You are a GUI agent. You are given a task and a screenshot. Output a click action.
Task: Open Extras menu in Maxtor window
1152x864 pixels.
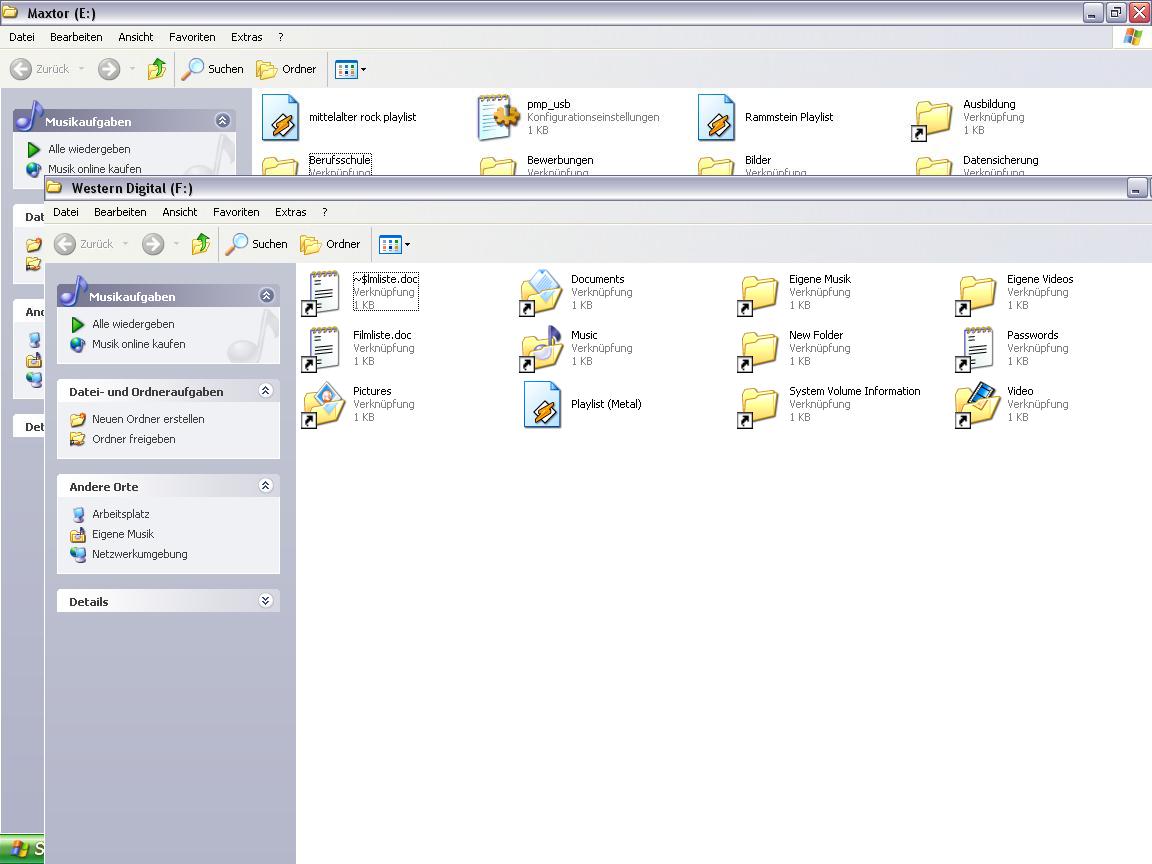pos(247,37)
